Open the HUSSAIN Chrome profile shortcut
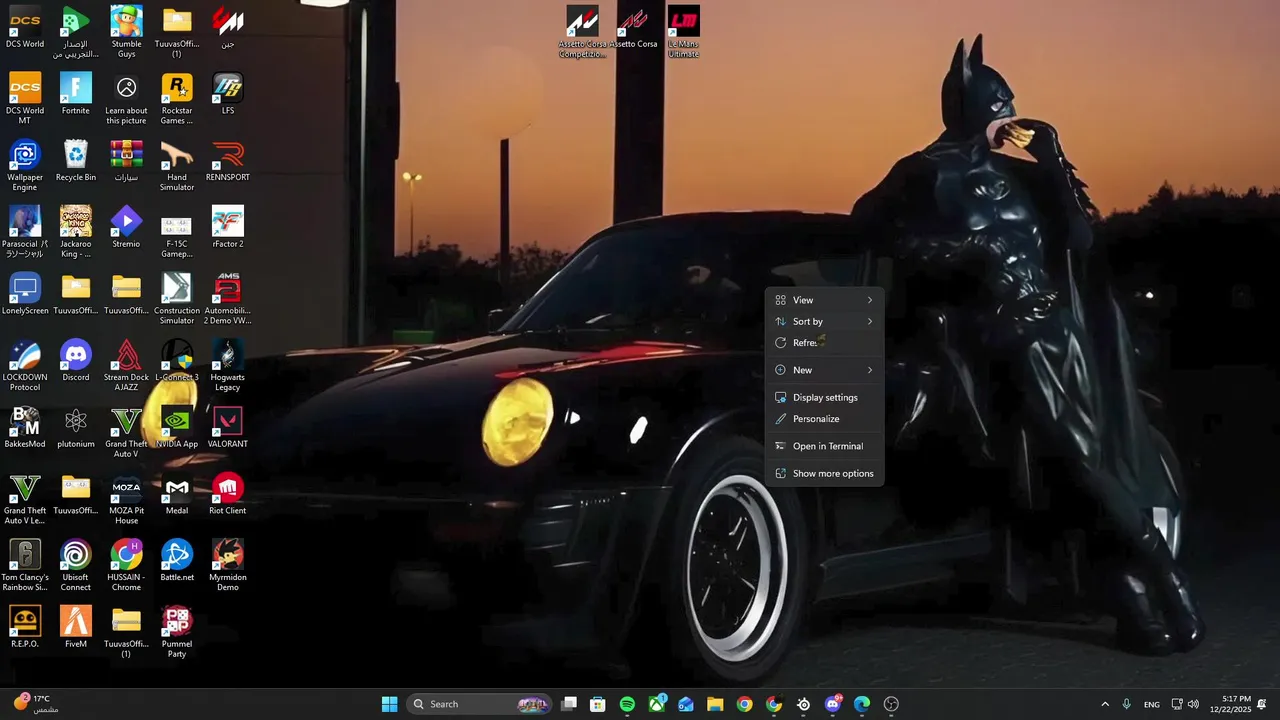 coord(126,565)
